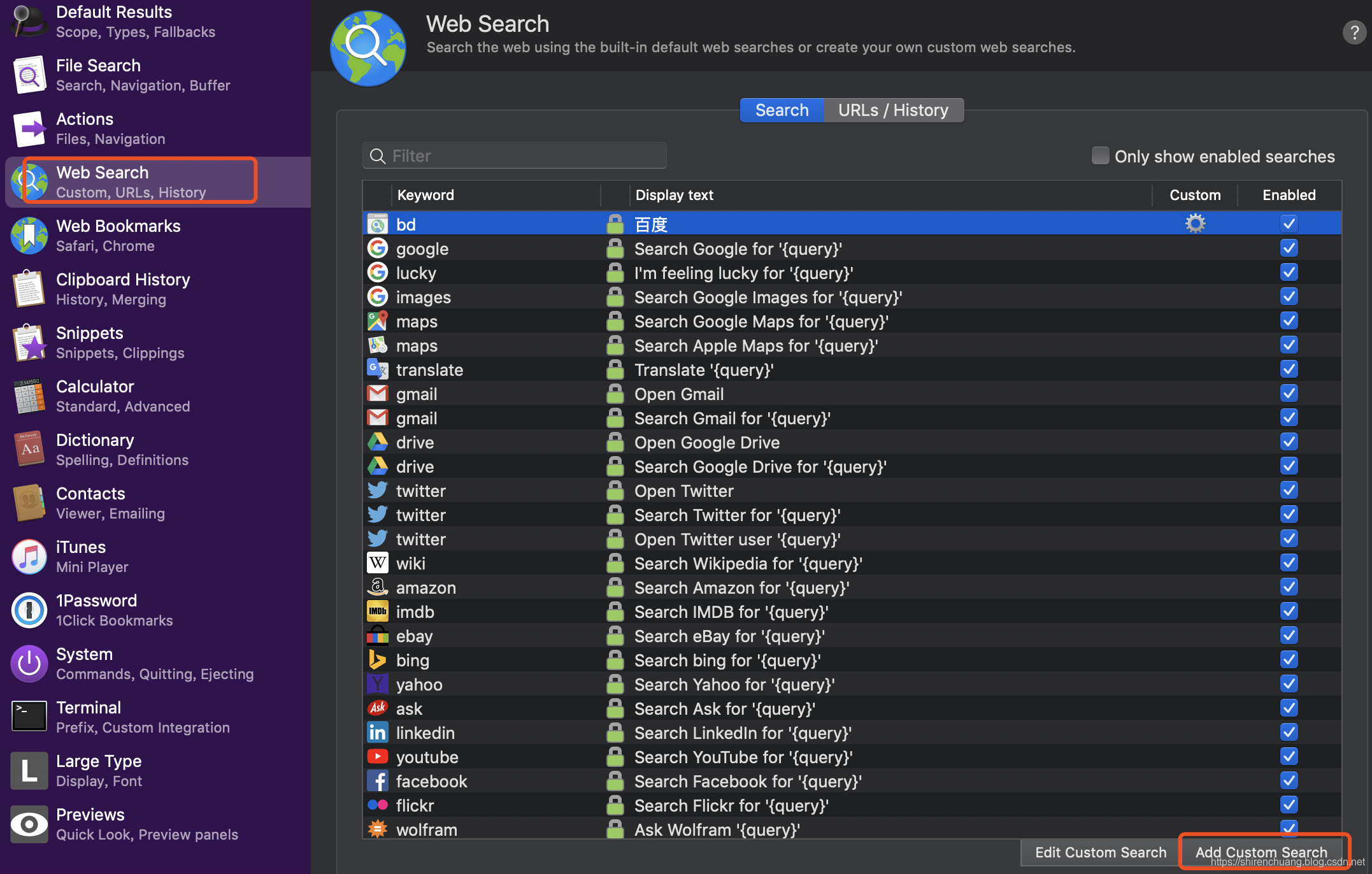The width and height of the screenshot is (1372, 874).
Task: Open the Dictionary book icon
Action: pos(29,450)
